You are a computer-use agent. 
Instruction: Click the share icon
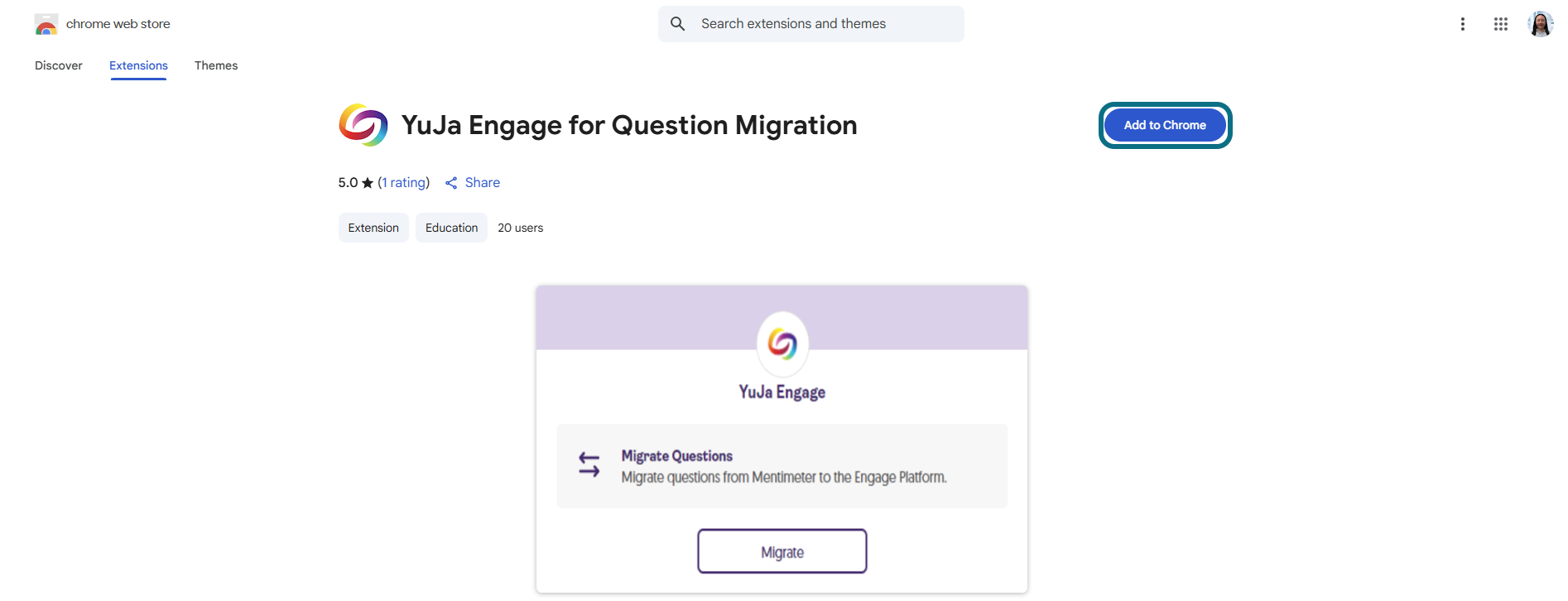pyautogui.click(x=451, y=183)
